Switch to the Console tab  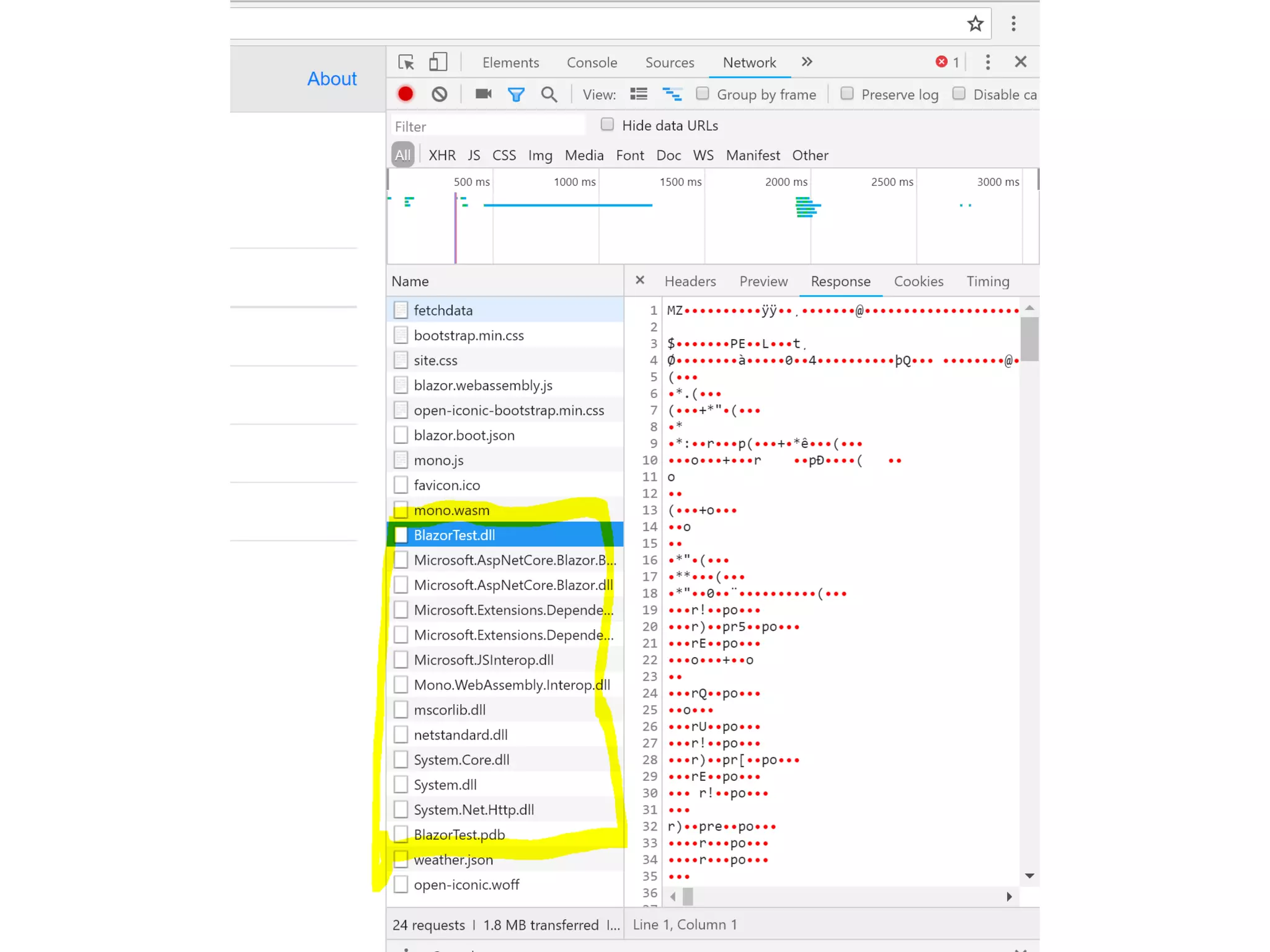592,63
